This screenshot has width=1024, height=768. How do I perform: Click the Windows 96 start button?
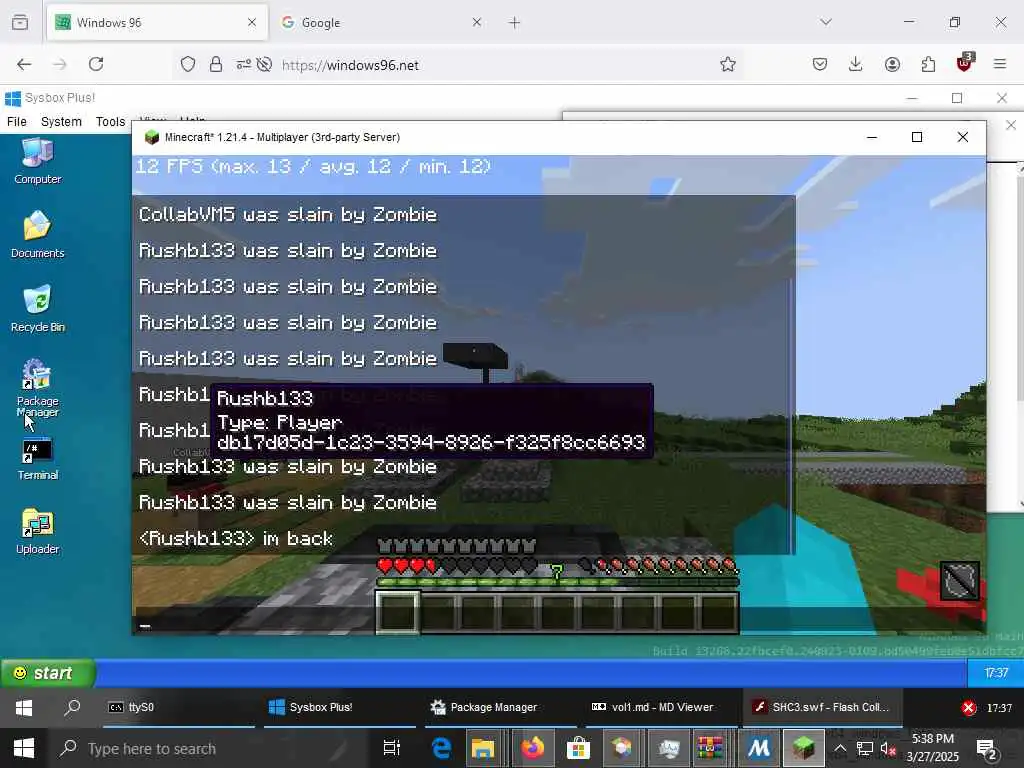coord(48,673)
